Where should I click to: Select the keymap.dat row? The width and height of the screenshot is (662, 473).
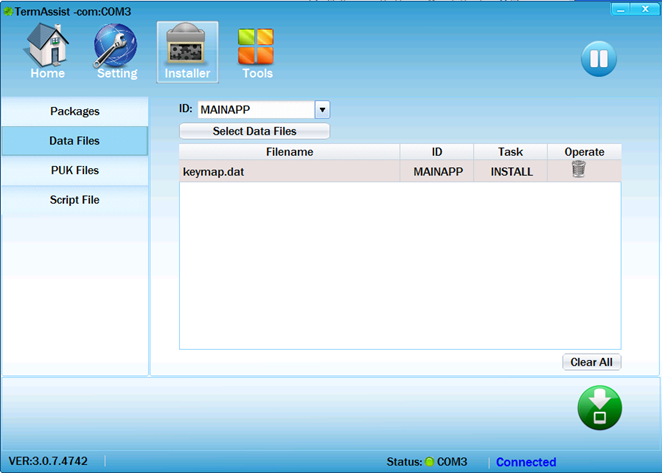pyautogui.click(x=290, y=171)
